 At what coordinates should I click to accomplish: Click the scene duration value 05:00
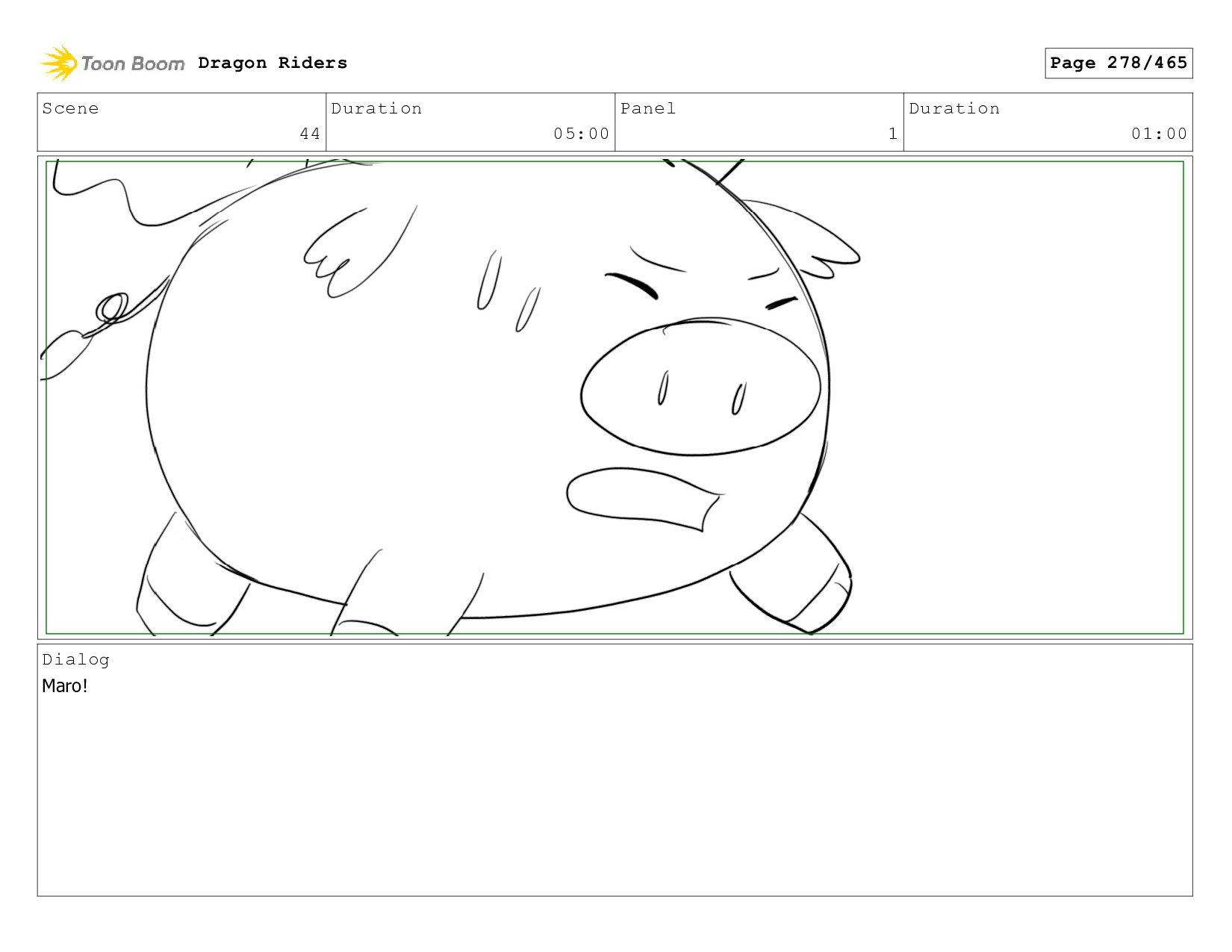pos(581,134)
